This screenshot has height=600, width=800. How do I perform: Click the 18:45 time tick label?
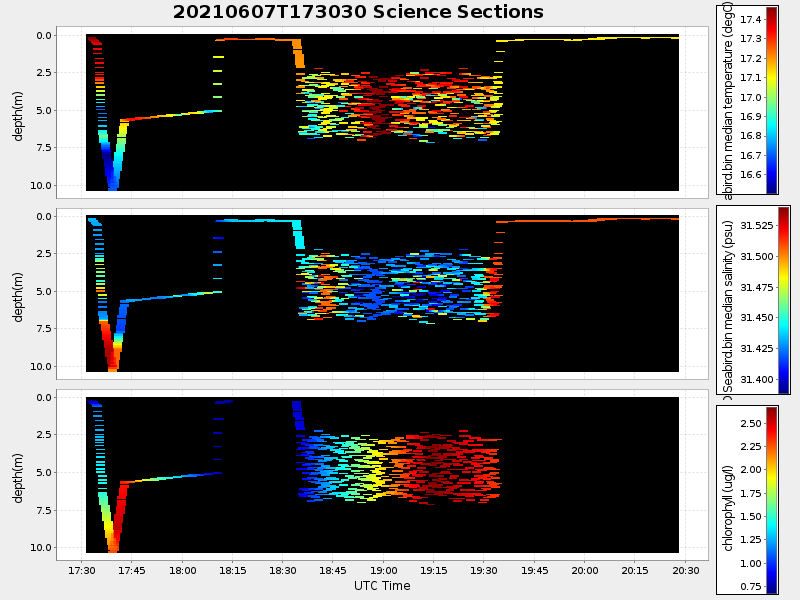333,570
